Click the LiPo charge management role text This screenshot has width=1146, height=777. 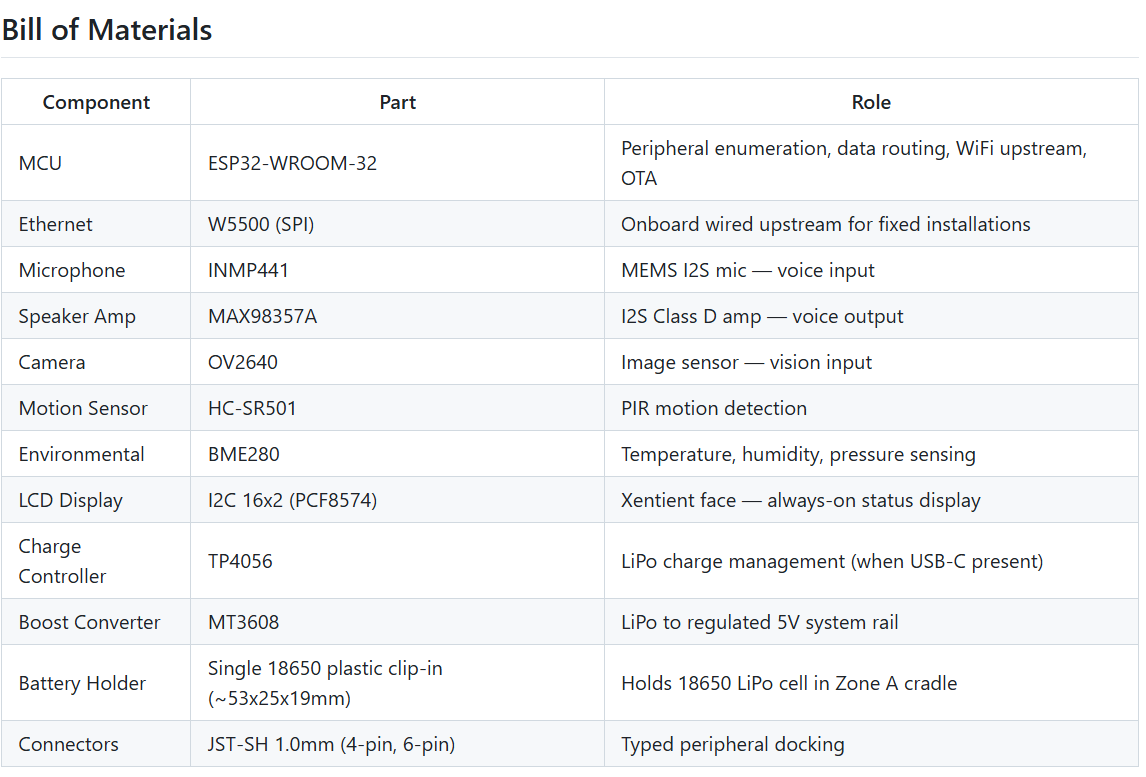832,561
